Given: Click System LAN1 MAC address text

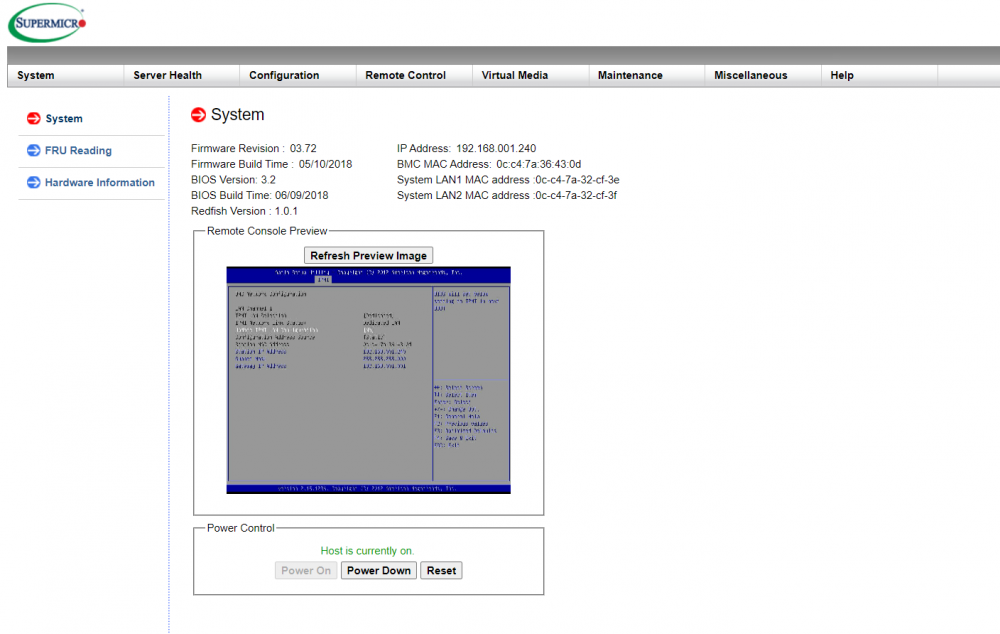Looking at the screenshot, I should pyautogui.click(x=508, y=180).
